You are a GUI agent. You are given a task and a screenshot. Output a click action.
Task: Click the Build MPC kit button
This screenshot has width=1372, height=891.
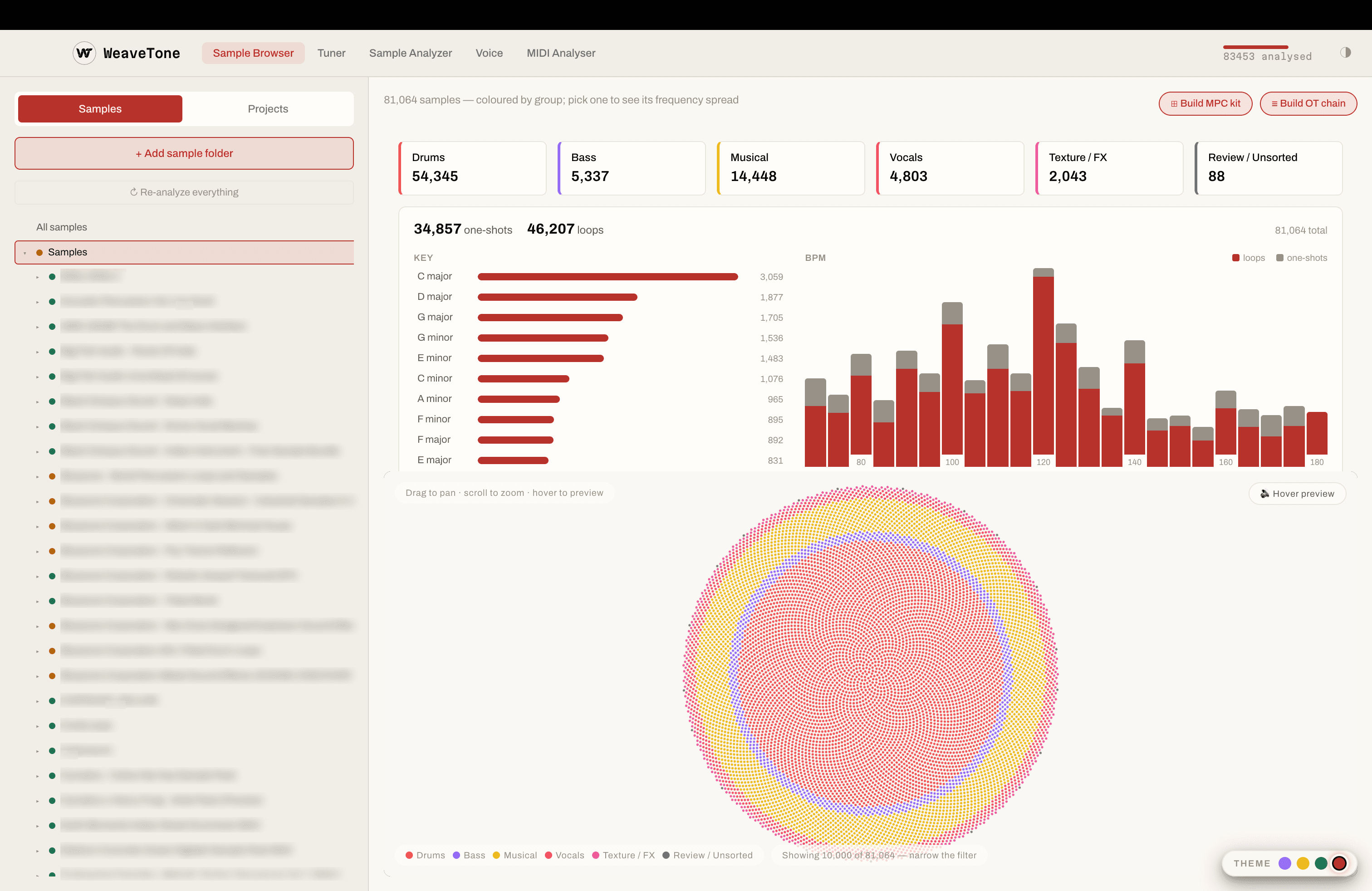pyautogui.click(x=1205, y=104)
